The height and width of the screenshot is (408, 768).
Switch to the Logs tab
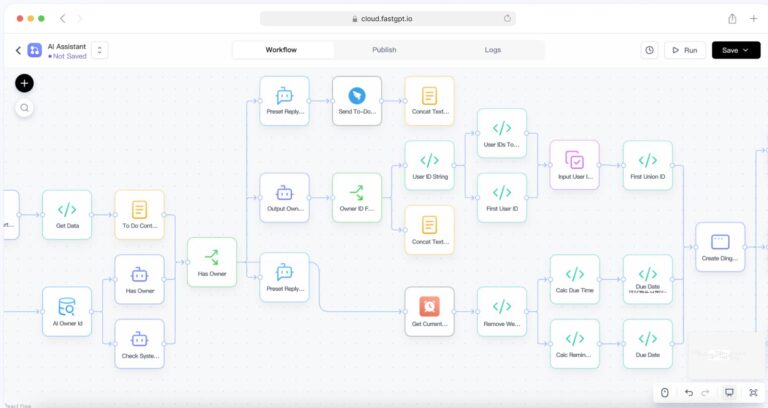[x=493, y=50]
